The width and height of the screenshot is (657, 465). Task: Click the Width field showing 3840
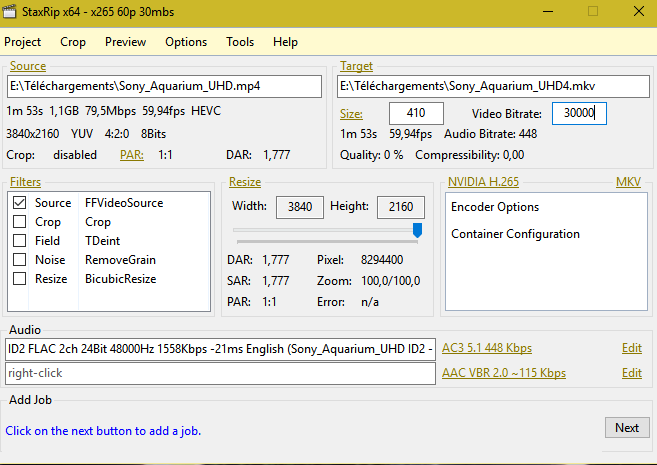pyautogui.click(x=300, y=207)
